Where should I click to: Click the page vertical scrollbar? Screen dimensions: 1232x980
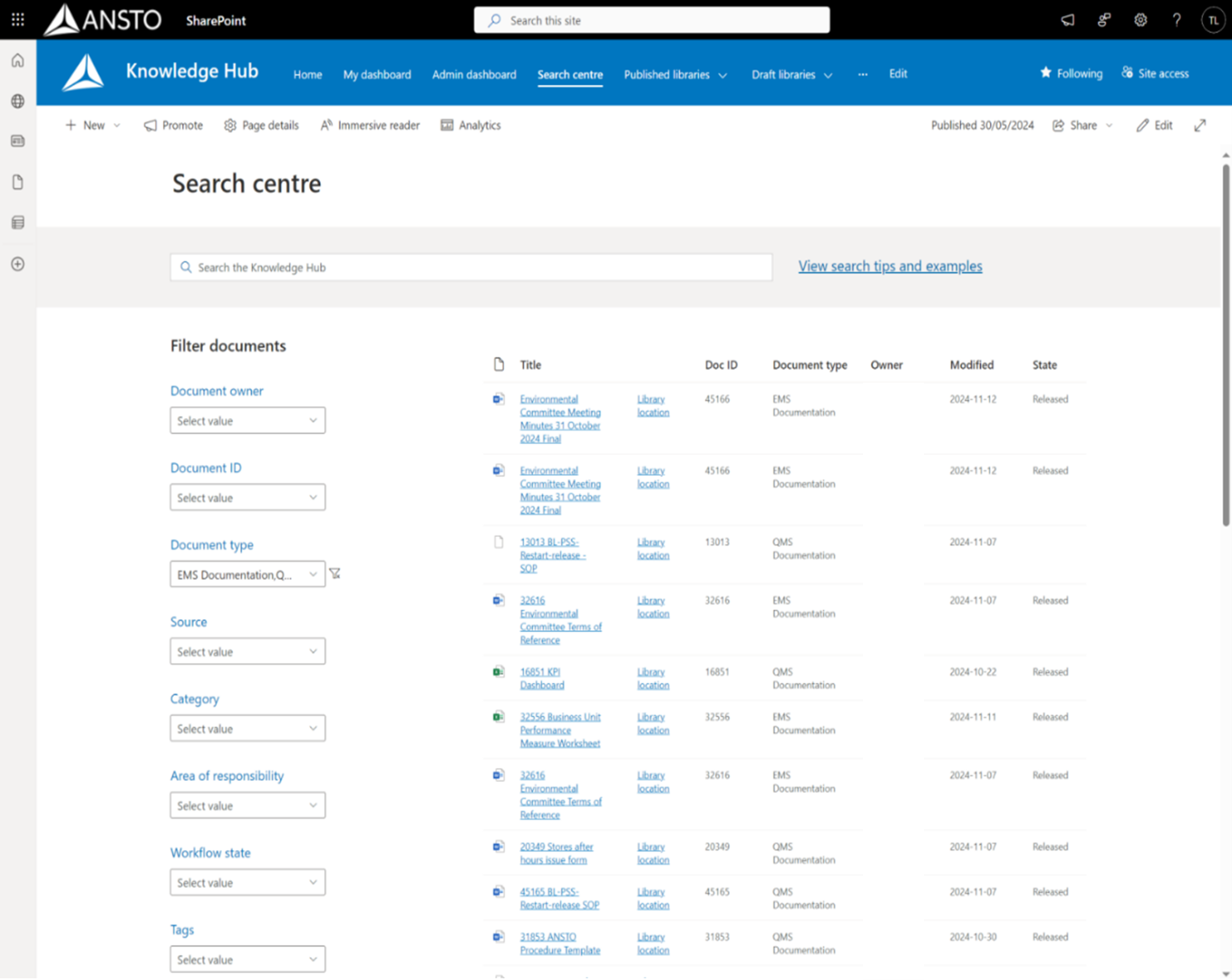1226,345
